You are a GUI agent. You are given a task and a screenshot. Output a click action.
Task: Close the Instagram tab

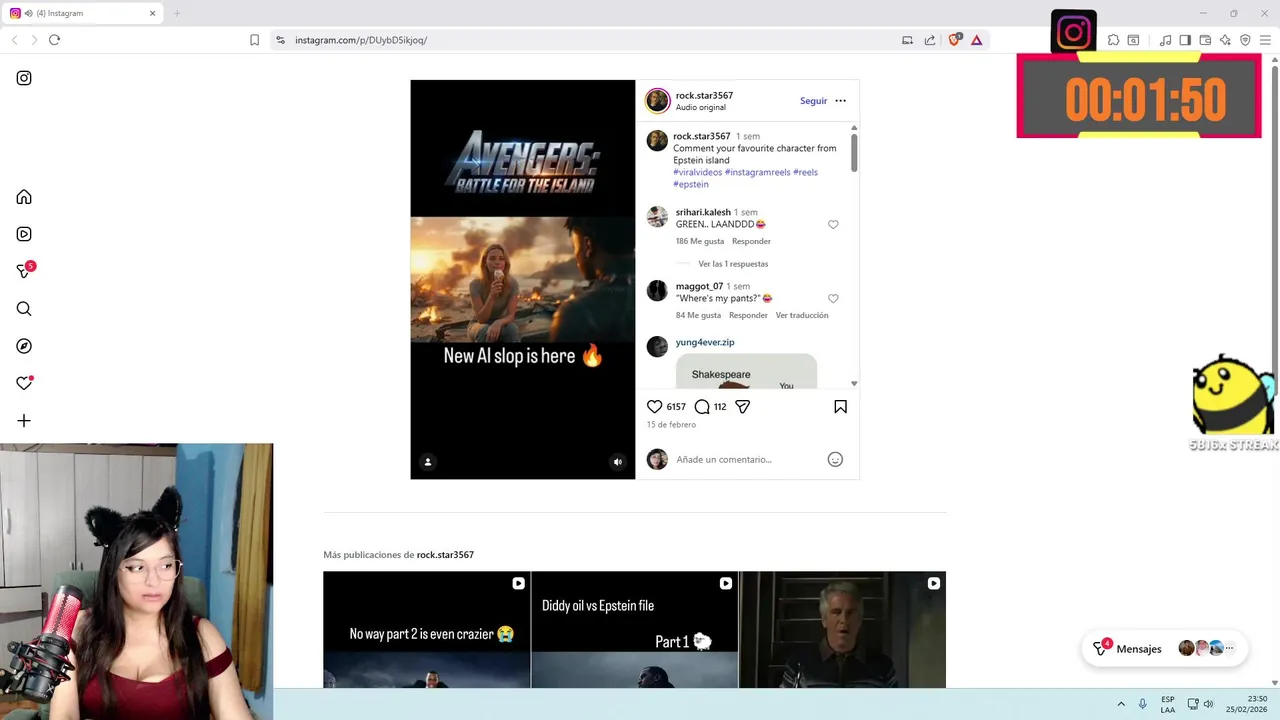pos(152,13)
